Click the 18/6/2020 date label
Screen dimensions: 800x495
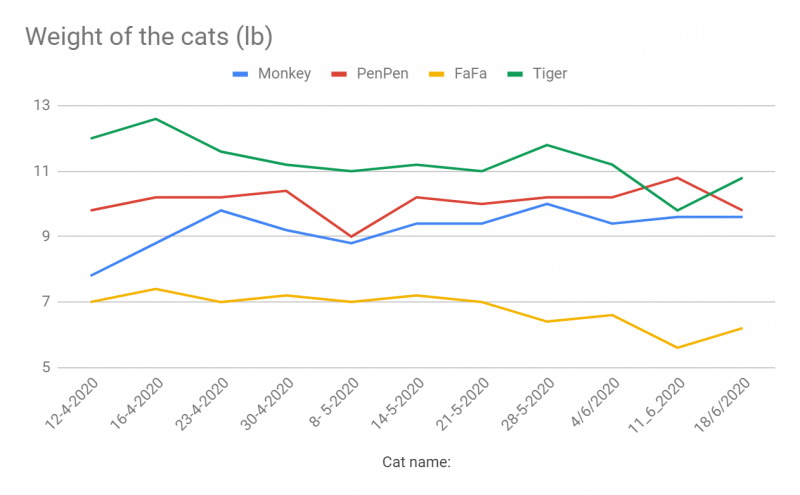720,405
